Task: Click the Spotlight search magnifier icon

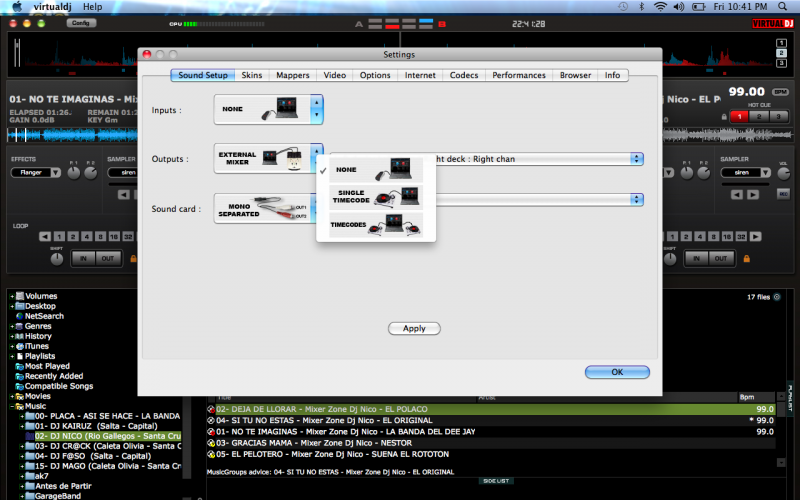Action: point(783,6)
